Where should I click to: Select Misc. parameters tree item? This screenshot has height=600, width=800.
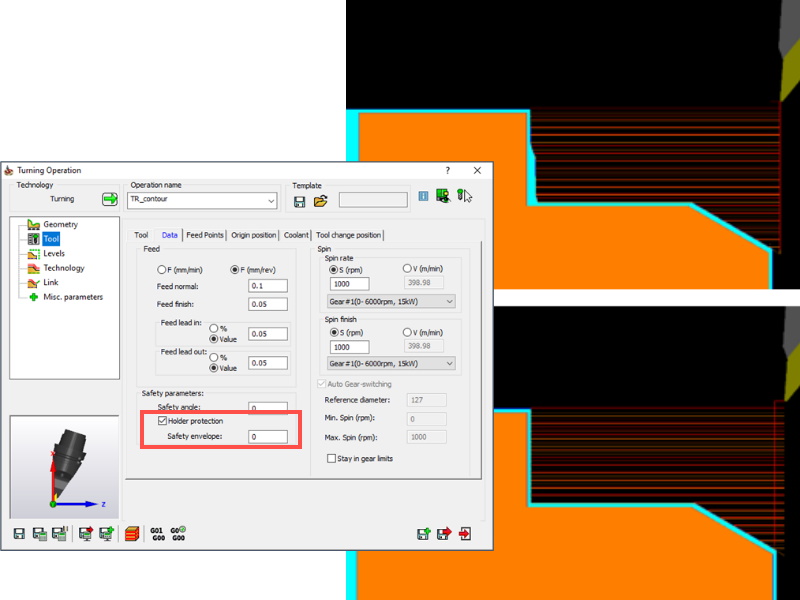pos(72,297)
